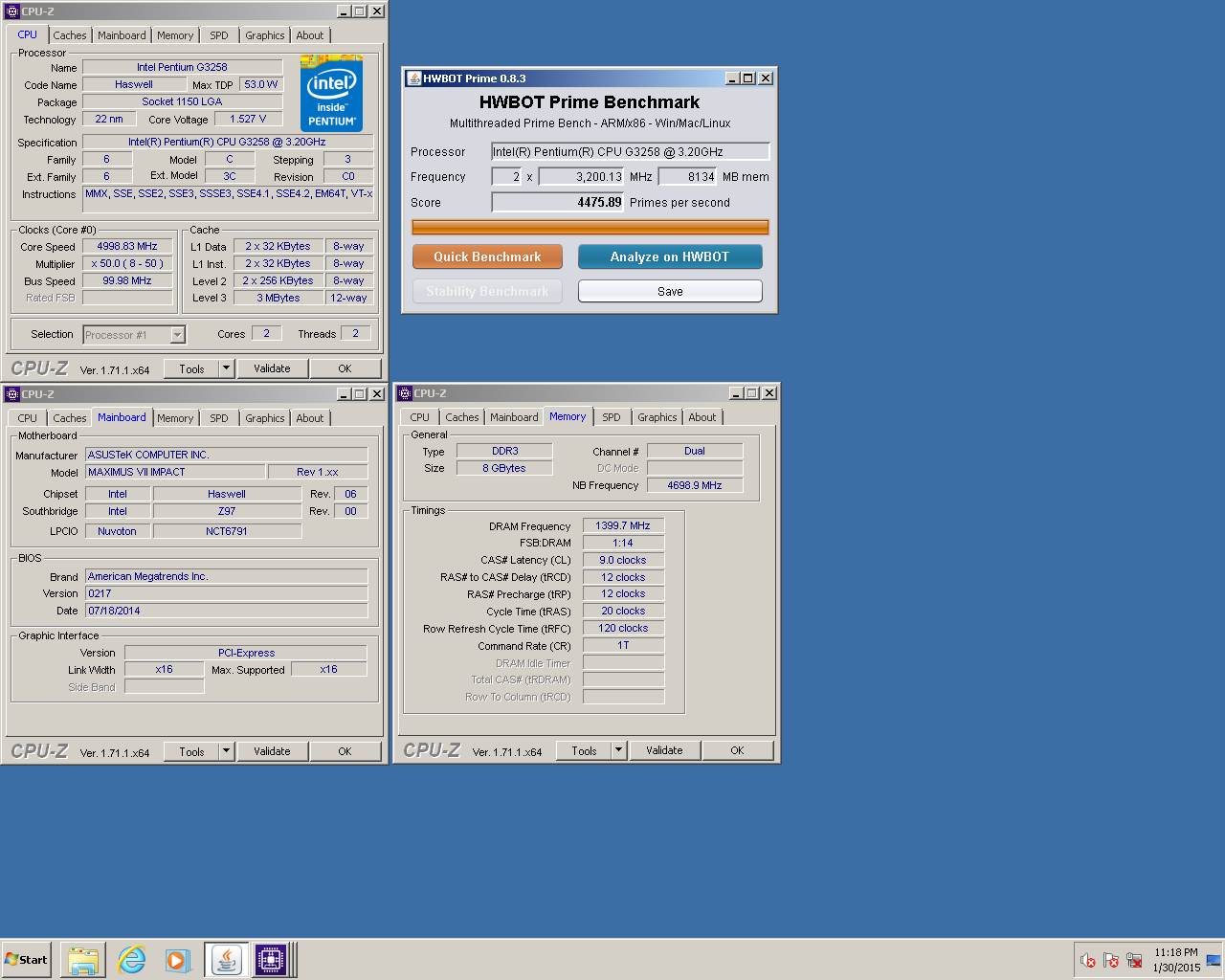The width and height of the screenshot is (1225, 980).
Task: Select the Java HWBOT Prime taskbar icon
Action: (x=227, y=960)
